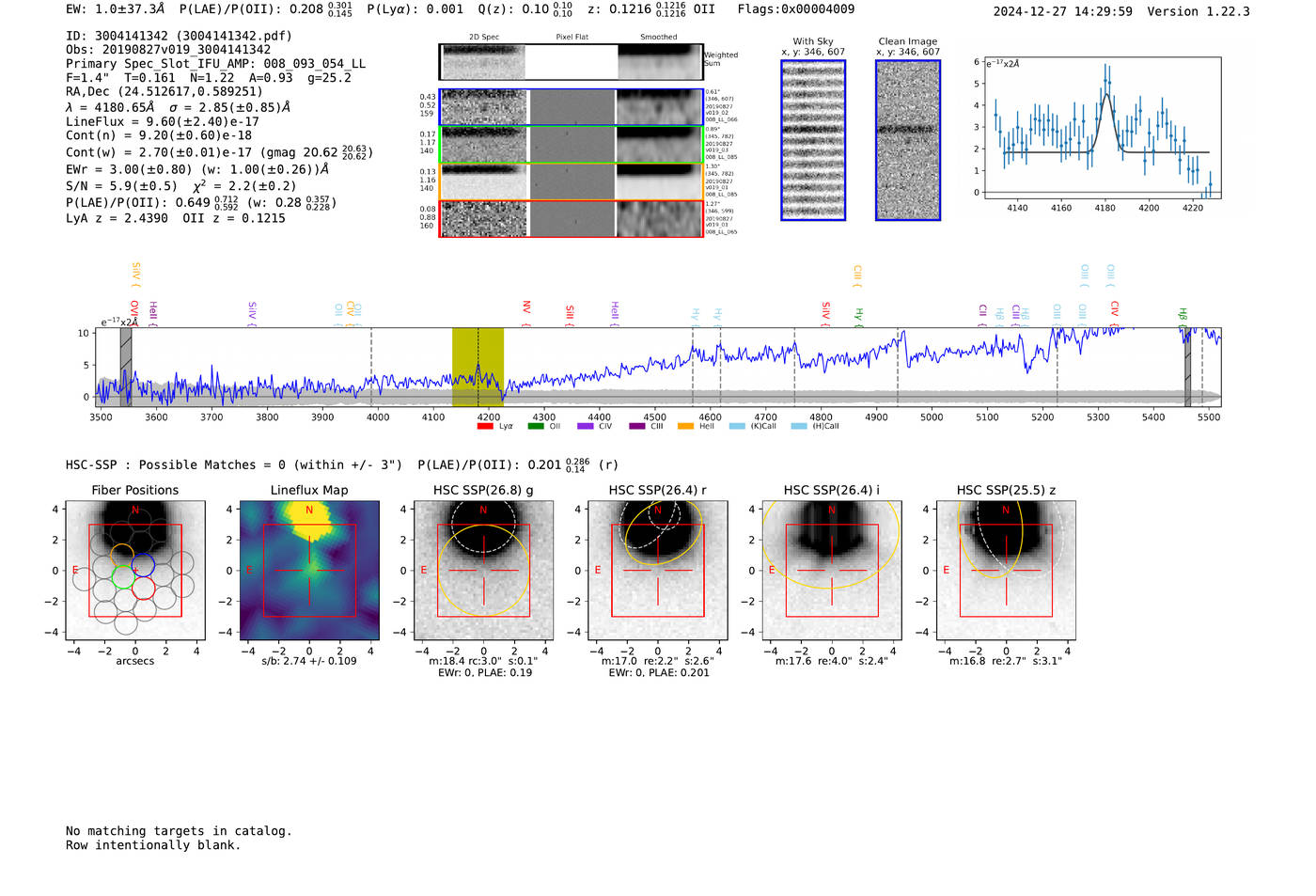Click the 'EW: 1.0±37.3Å' header value
1316x896 pixels.
pos(116,9)
